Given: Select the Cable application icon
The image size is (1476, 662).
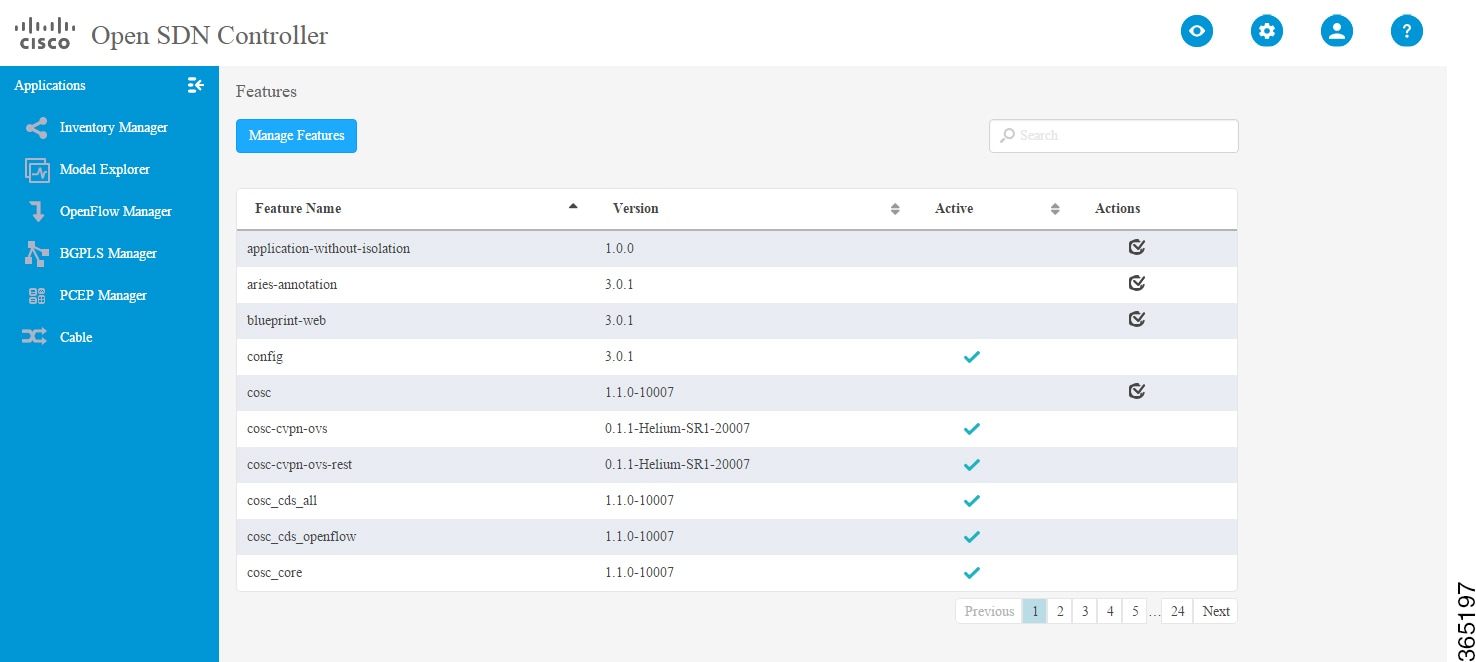Looking at the screenshot, I should [x=76, y=337].
